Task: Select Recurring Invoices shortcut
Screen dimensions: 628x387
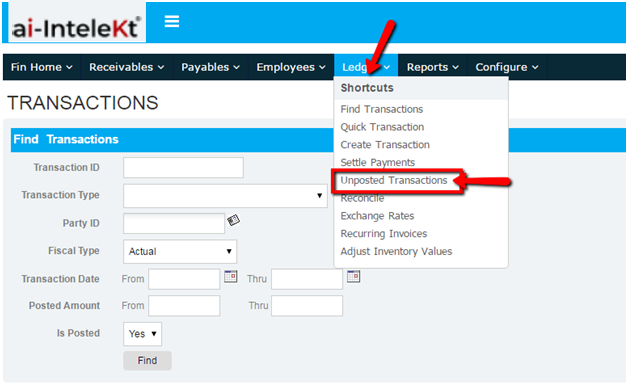Action: 384,234
